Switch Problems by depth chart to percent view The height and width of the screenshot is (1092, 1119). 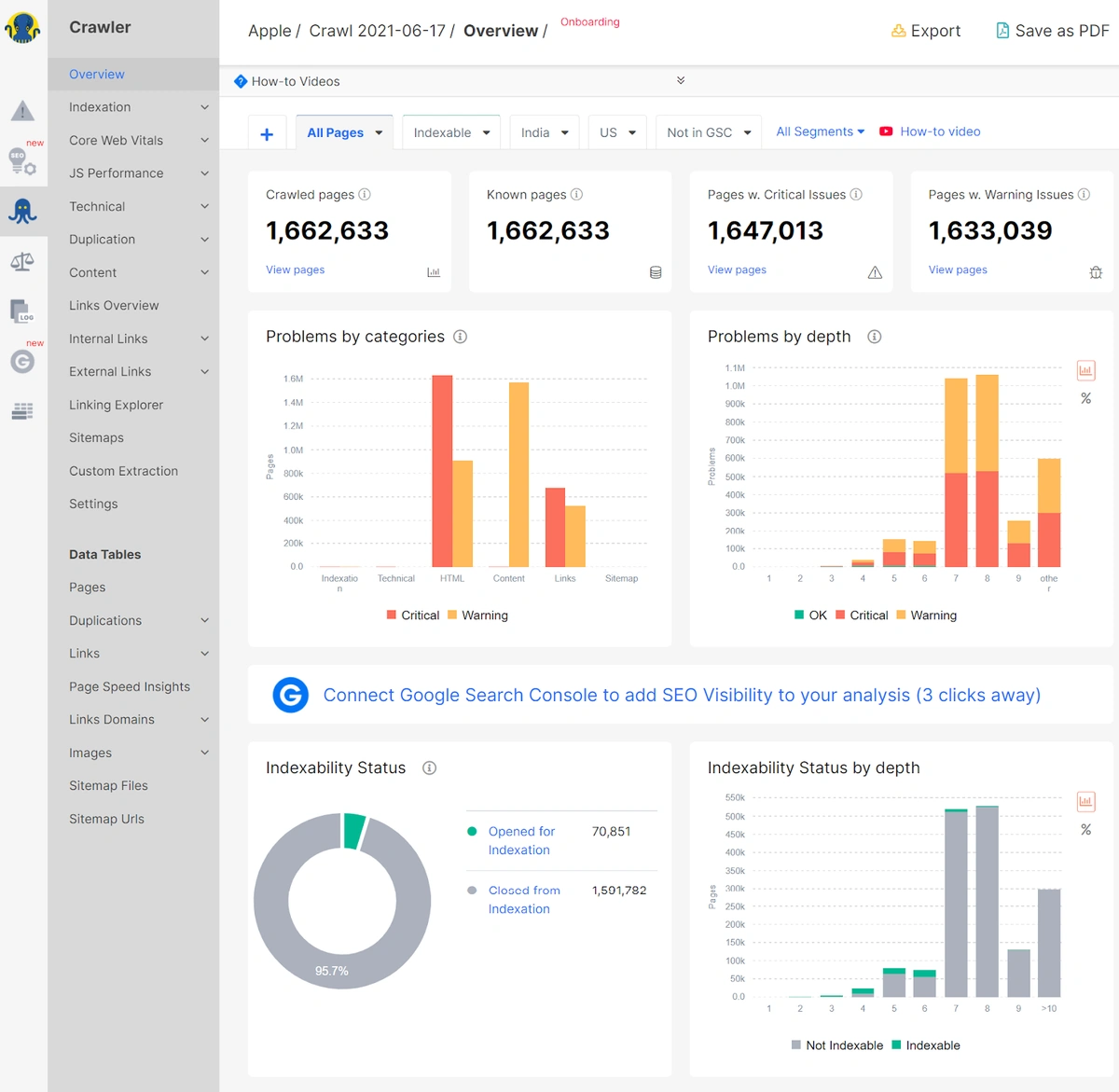click(1085, 398)
